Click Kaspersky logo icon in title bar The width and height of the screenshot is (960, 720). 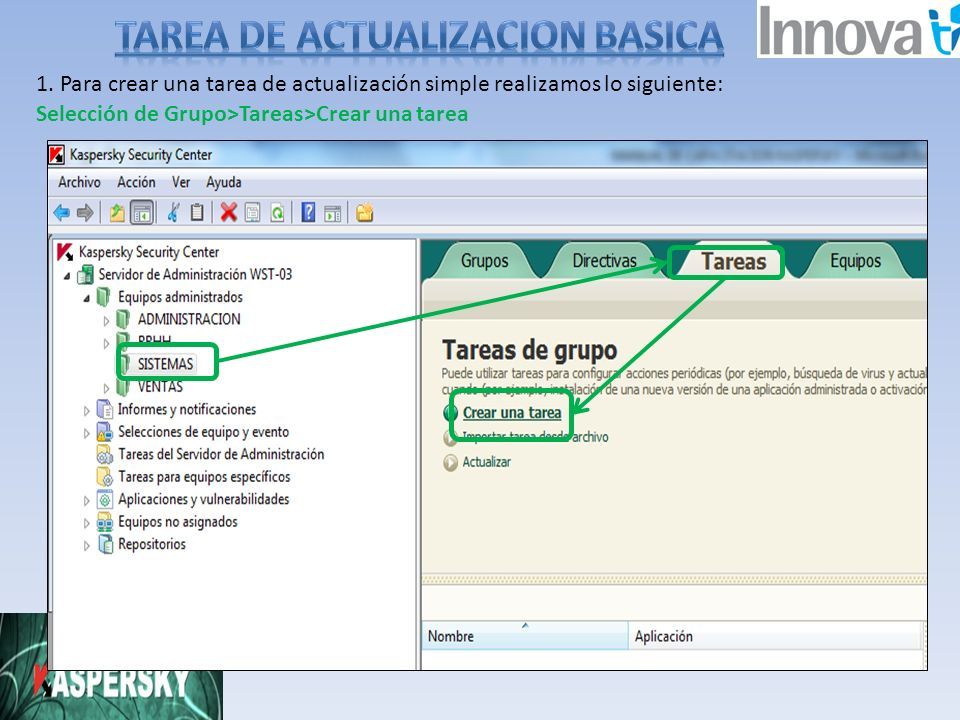point(57,155)
